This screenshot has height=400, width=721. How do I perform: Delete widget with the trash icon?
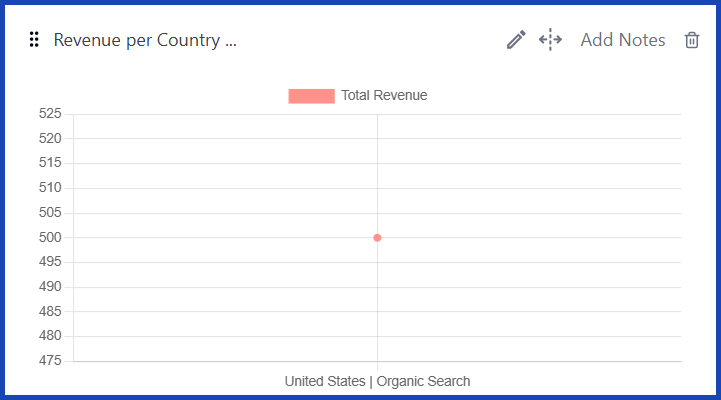(692, 40)
